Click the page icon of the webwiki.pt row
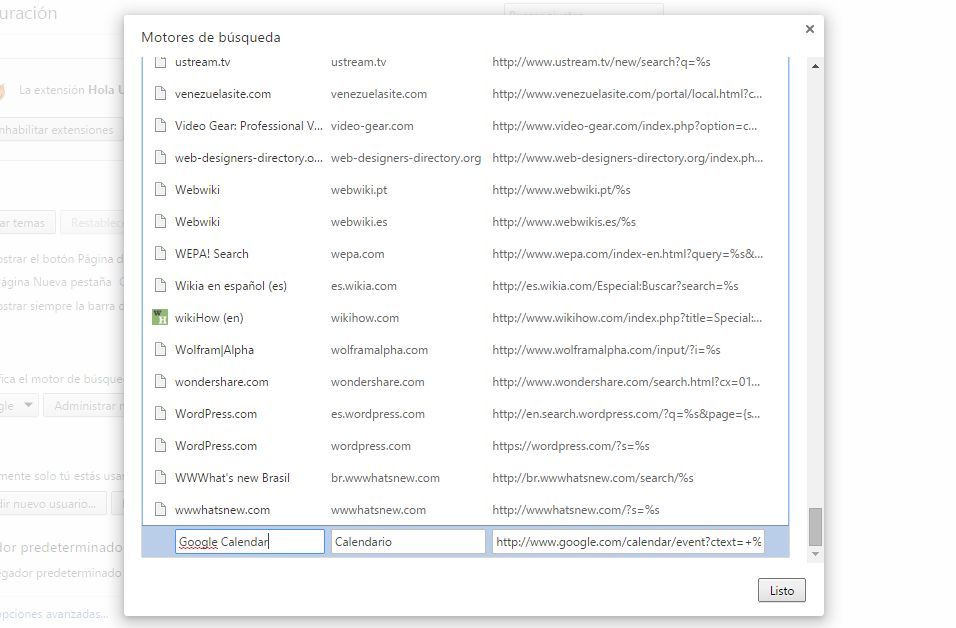This screenshot has width=956, height=628. (x=160, y=190)
